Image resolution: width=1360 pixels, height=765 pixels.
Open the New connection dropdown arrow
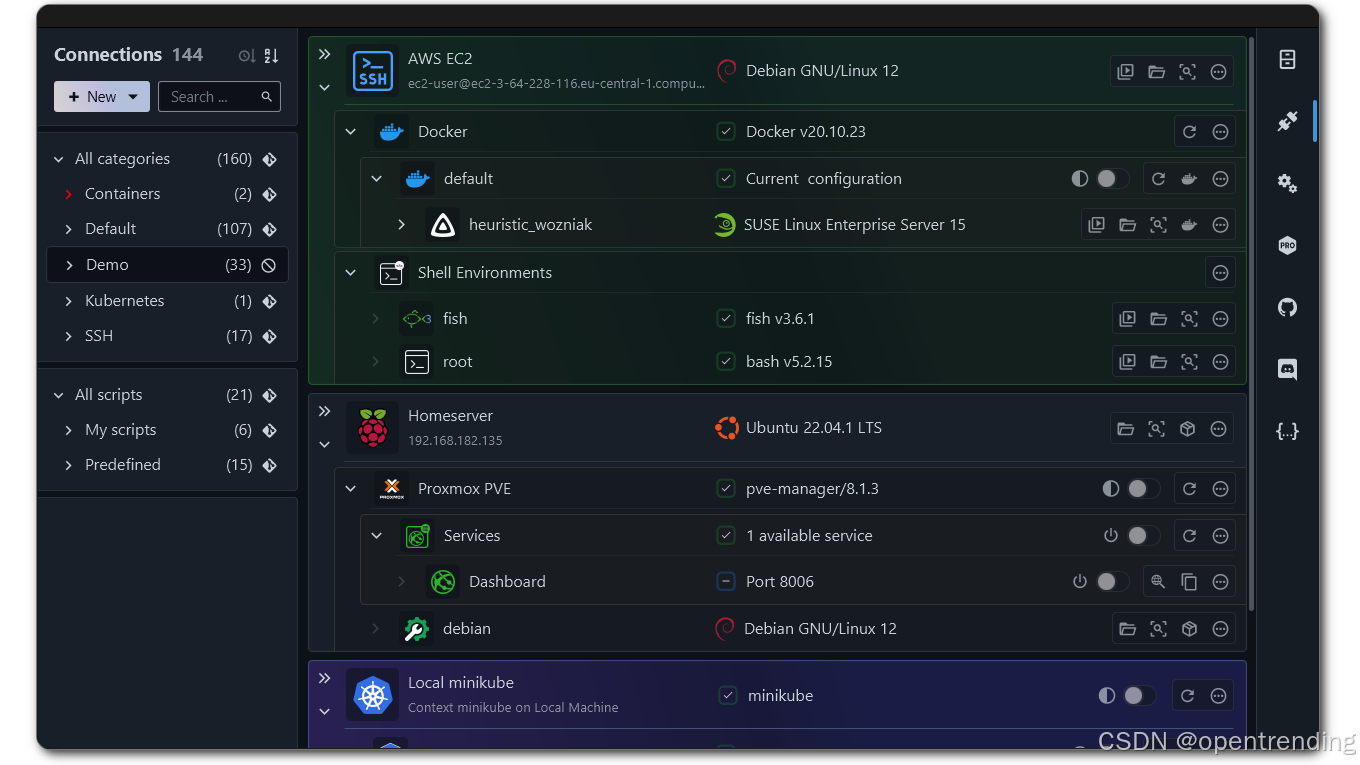(133, 97)
